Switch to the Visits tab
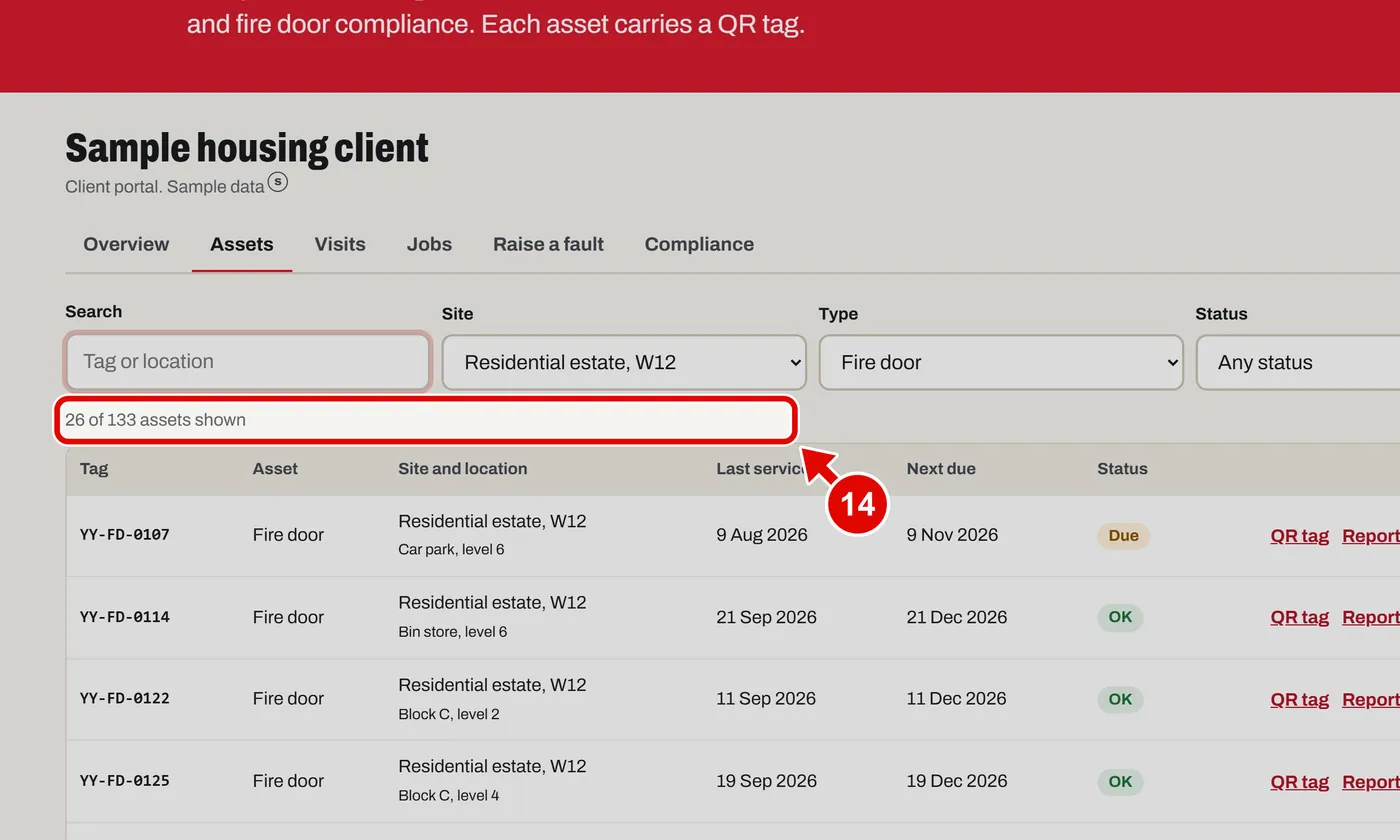 pyautogui.click(x=340, y=244)
